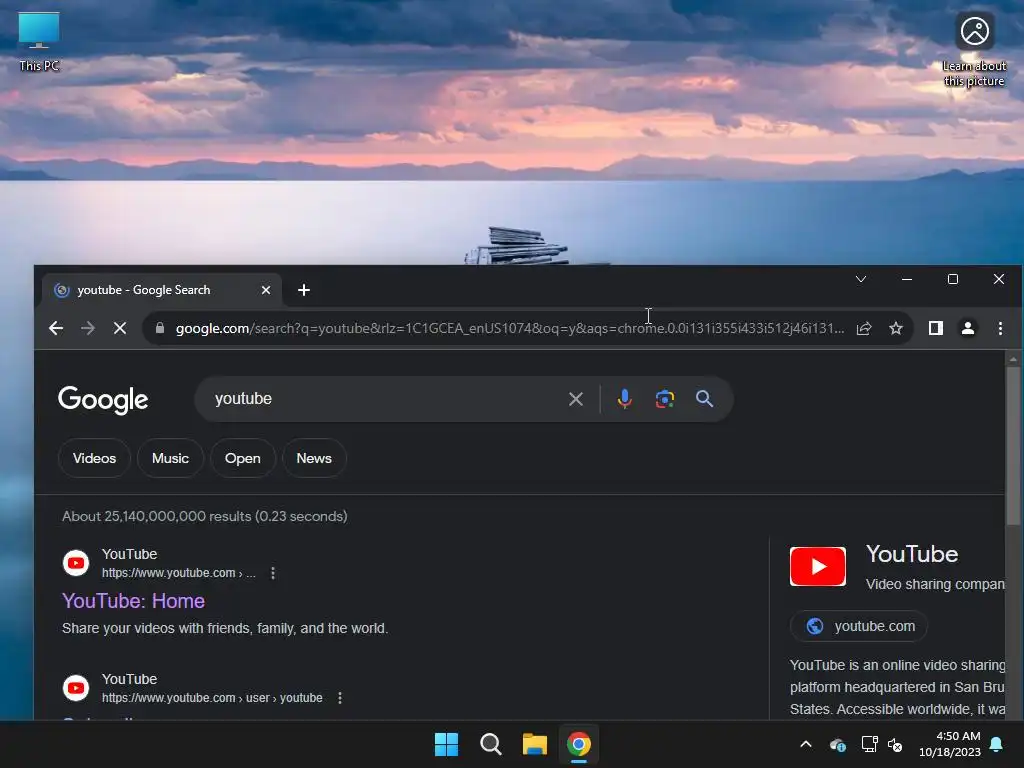Screen dimensions: 1024x768
Task: Click the Learn about this picture icon
Action: (974, 50)
